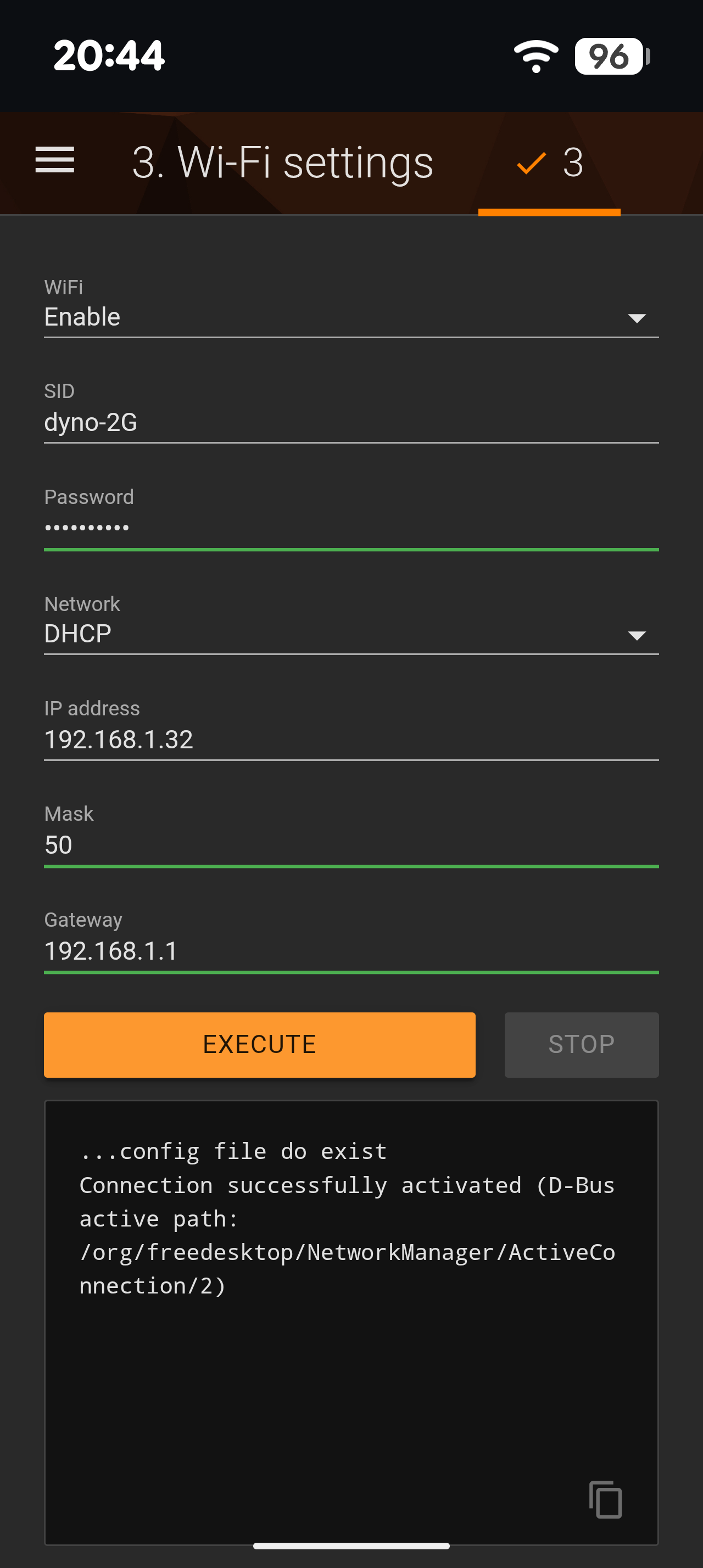The image size is (703, 1568).
Task: Edit the Gateway field 192.168.1.1
Action: click(x=350, y=951)
